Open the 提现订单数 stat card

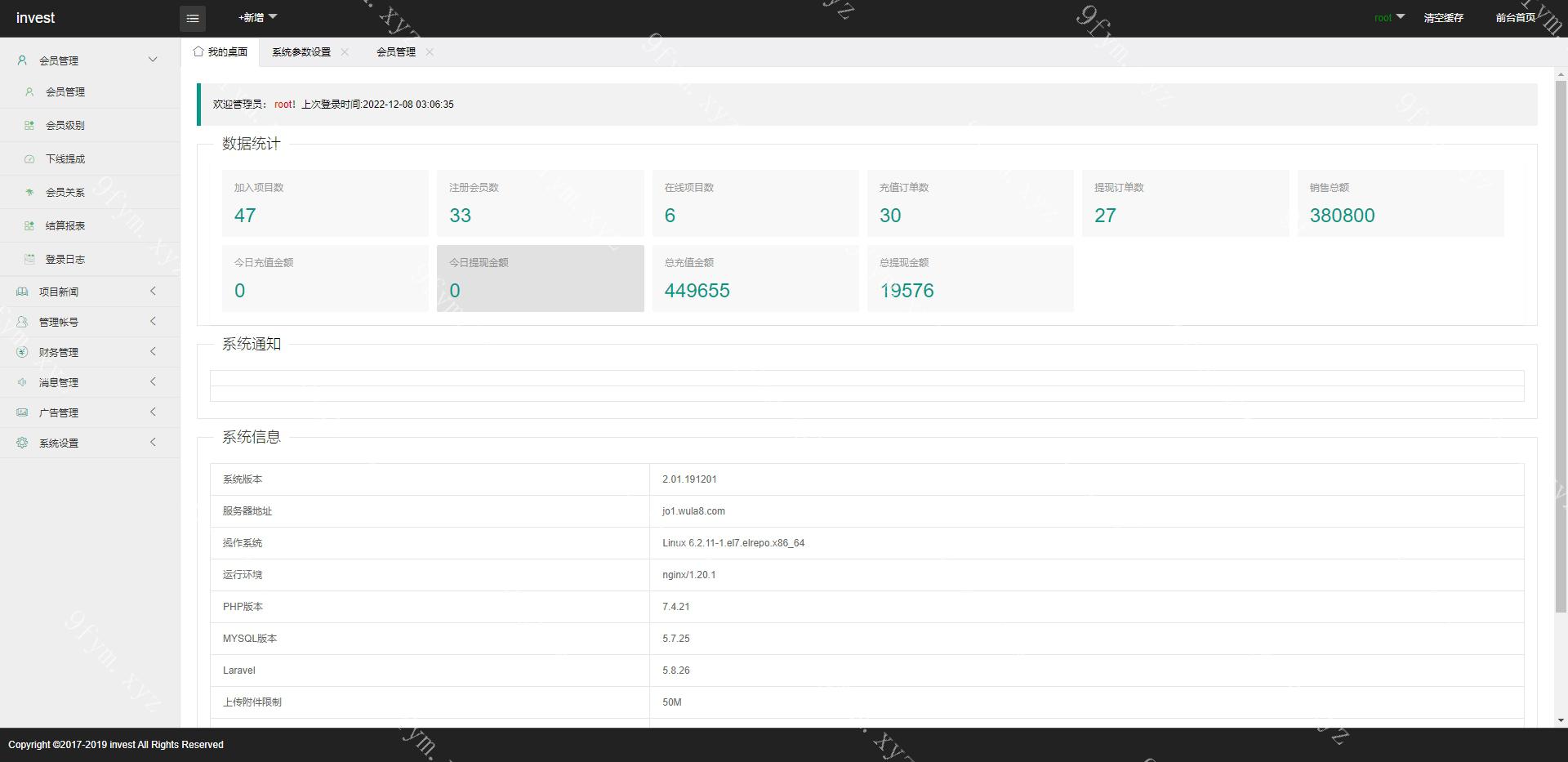(x=1186, y=203)
